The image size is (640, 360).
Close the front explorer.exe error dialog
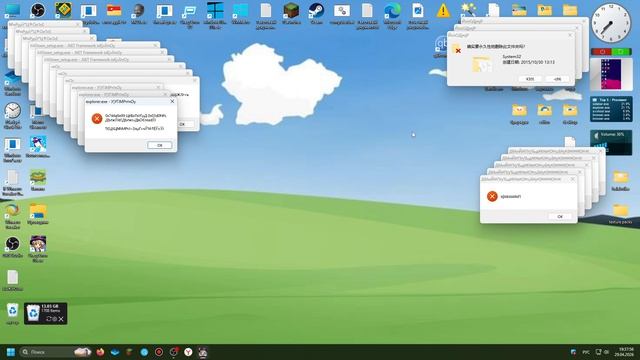pyautogui.click(x=172, y=101)
